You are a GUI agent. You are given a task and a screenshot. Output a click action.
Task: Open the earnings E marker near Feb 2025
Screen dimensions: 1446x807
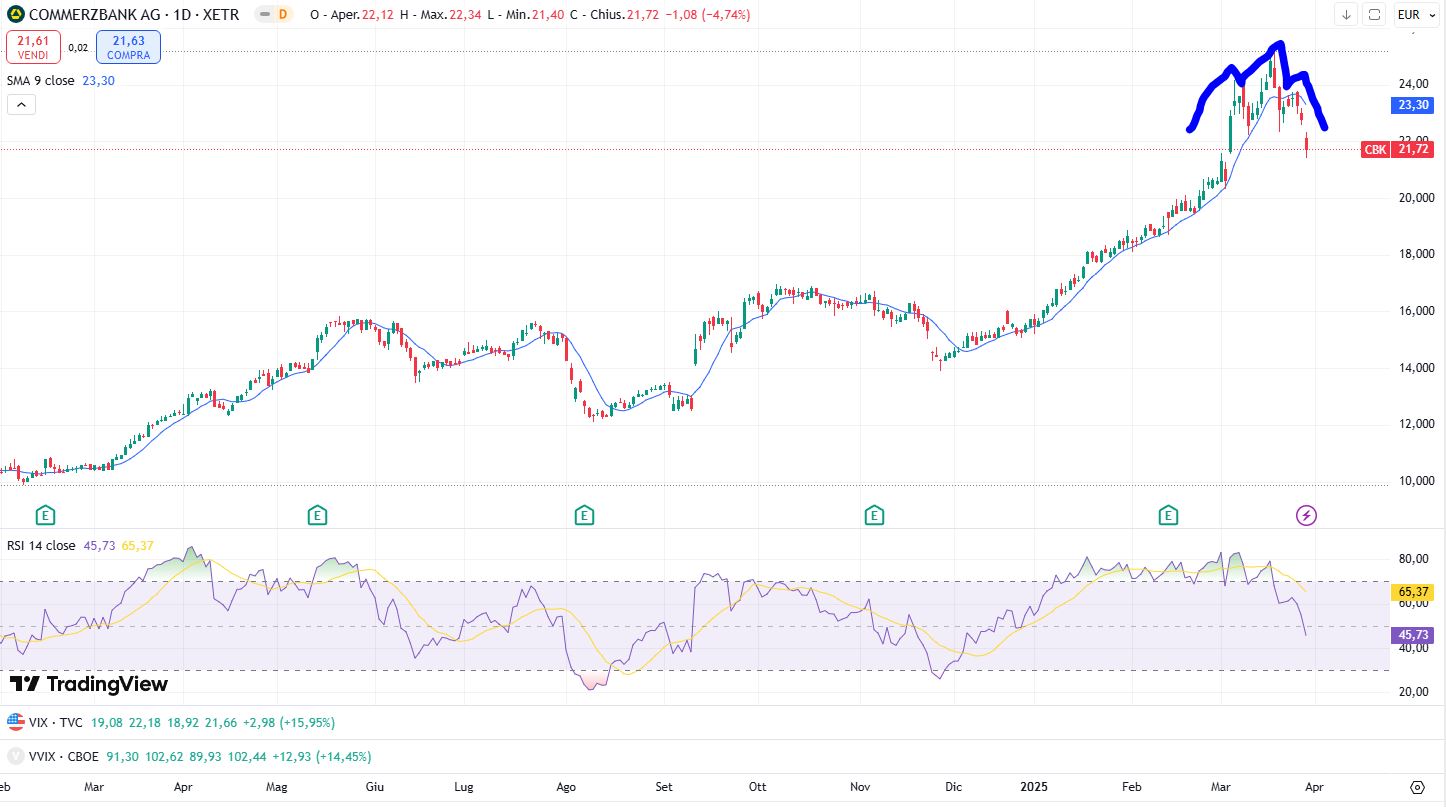tap(1168, 516)
